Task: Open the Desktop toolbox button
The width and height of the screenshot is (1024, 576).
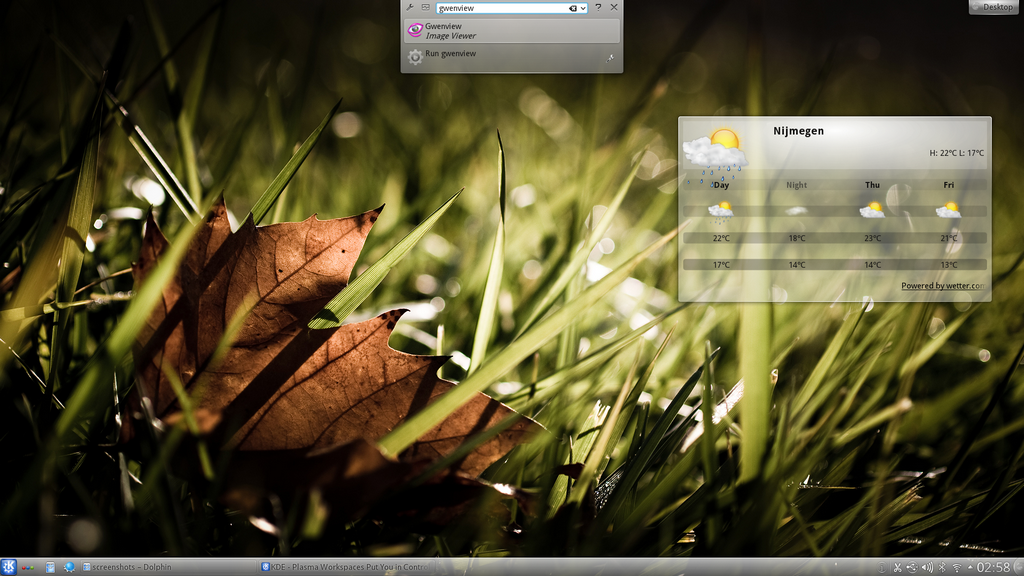Action: point(994,7)
